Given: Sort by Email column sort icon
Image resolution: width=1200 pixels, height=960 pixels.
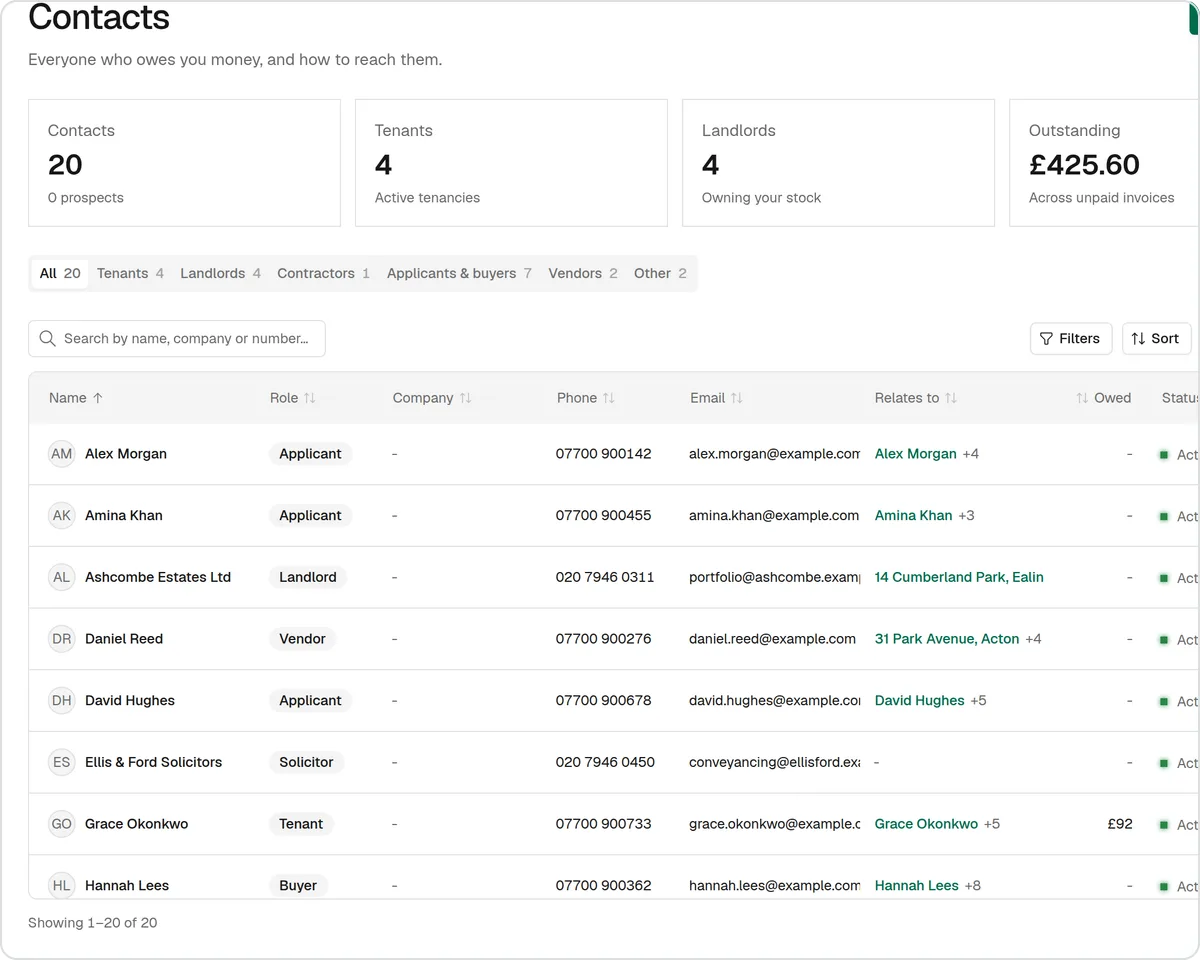Looking at the screenshot, I should tap(737, 398).
